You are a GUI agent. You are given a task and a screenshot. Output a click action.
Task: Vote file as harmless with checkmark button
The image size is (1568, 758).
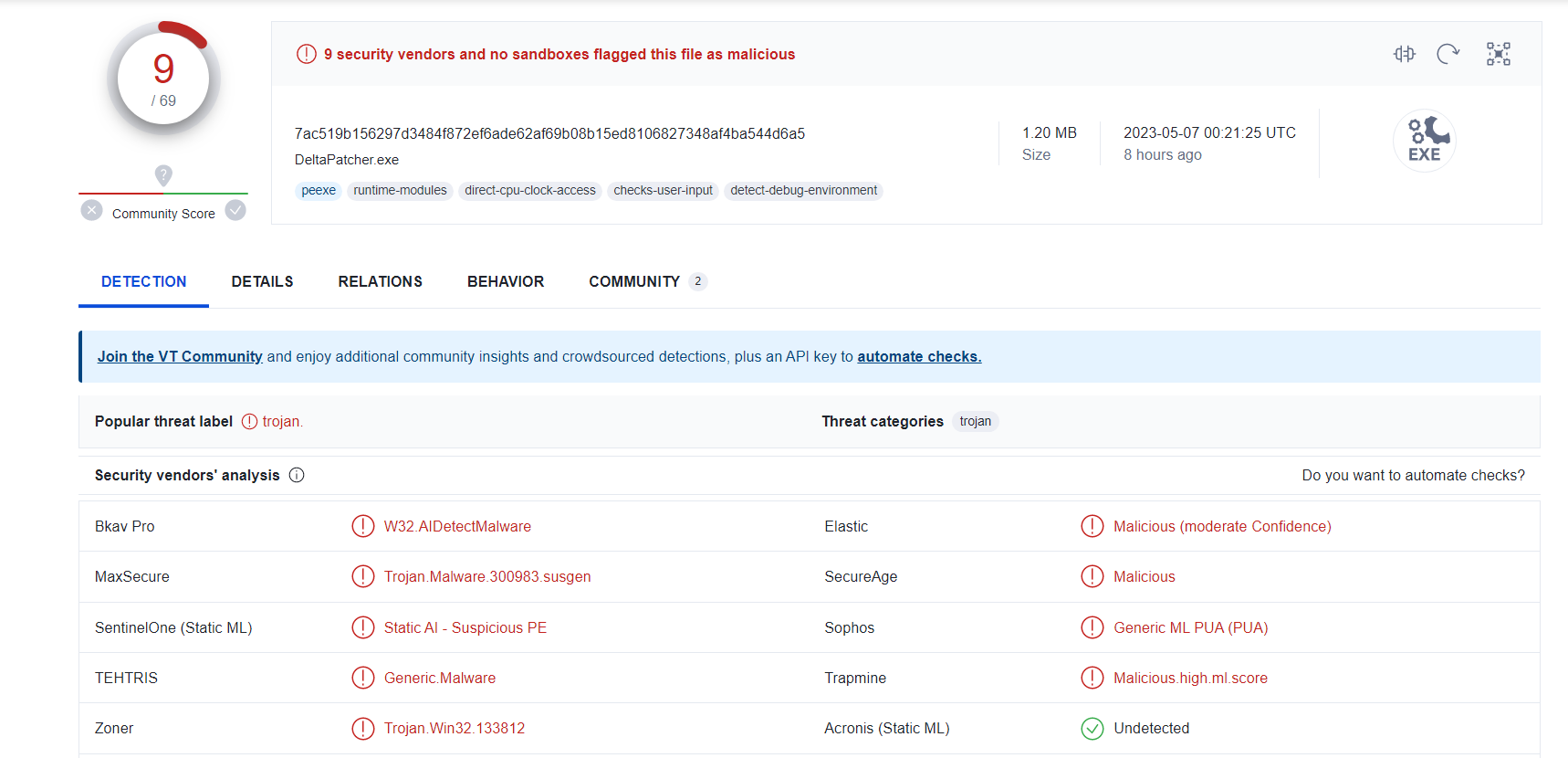click(235, 211)
